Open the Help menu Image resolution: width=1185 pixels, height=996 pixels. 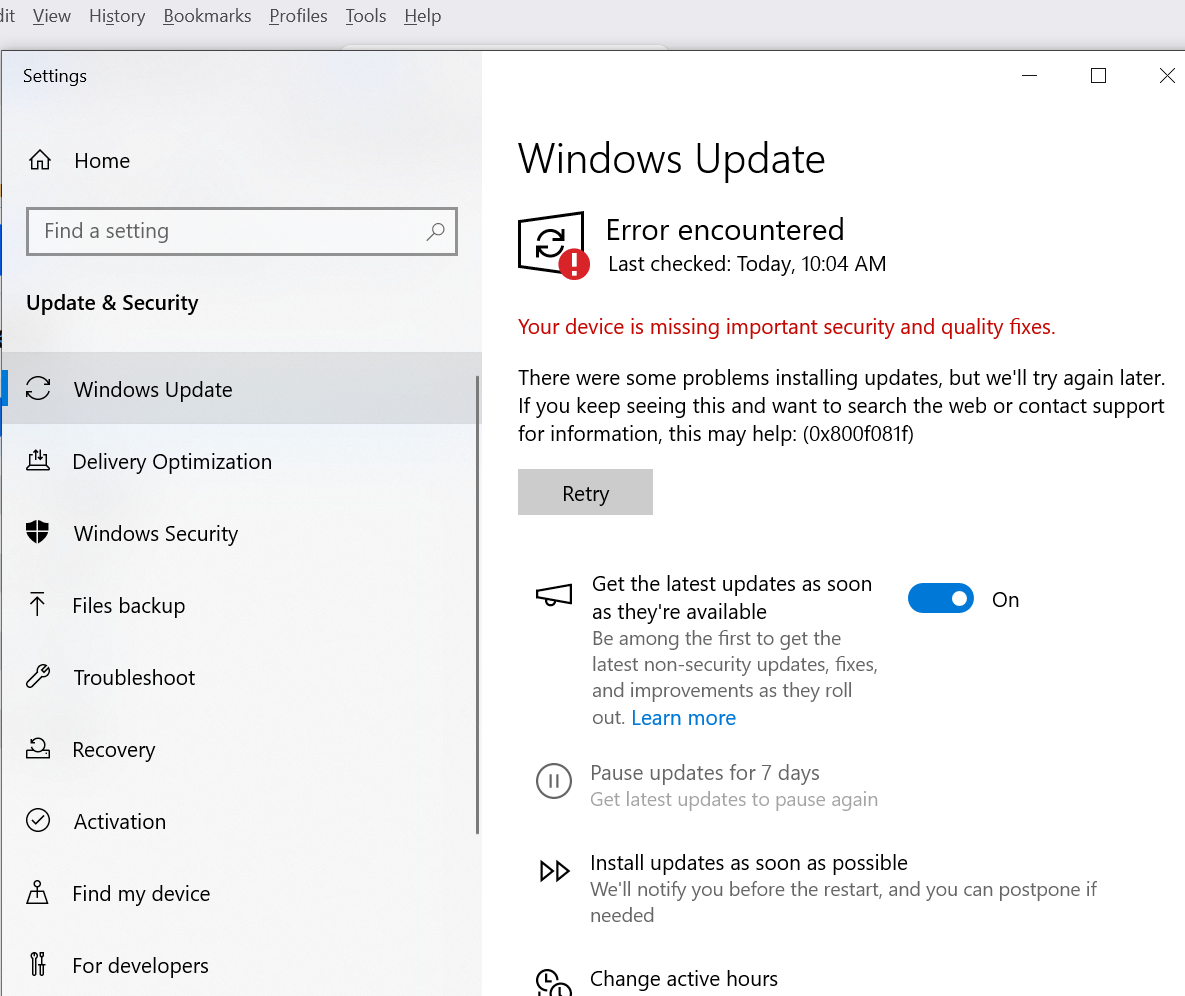pos(422,16)
